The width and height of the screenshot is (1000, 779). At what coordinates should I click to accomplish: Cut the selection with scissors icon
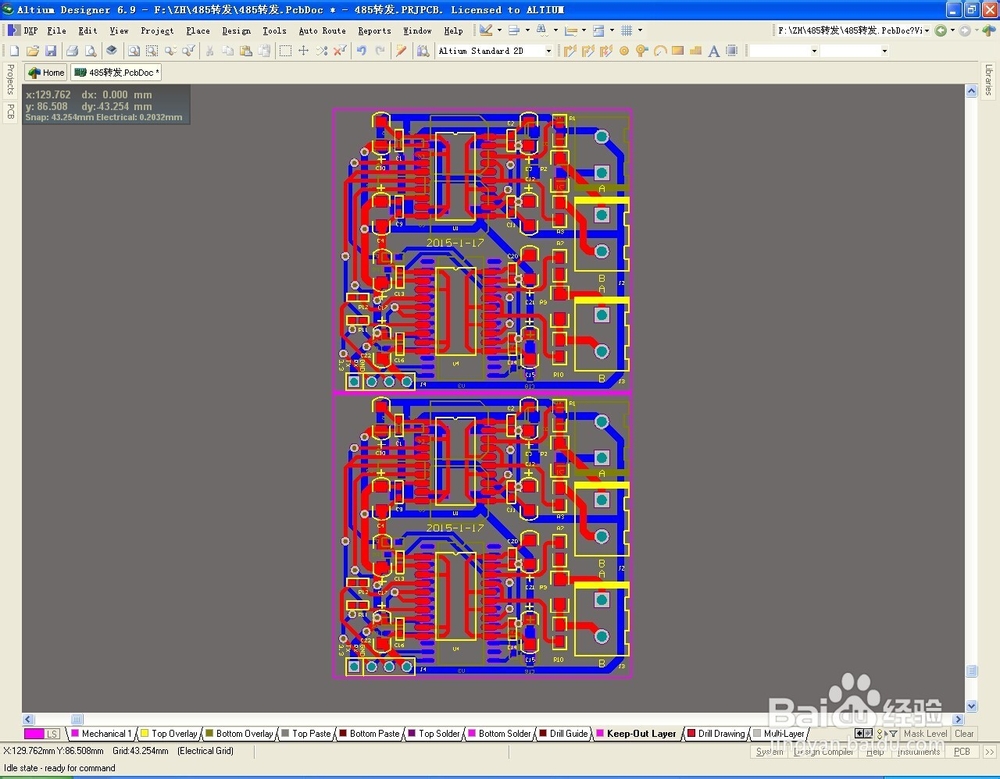coord(209,50)
